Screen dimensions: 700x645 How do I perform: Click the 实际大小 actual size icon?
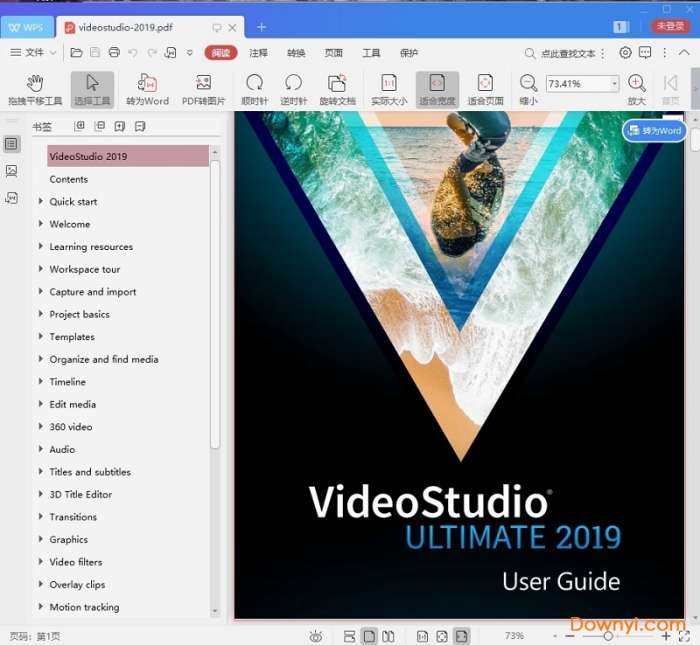[x=389, y=89]
